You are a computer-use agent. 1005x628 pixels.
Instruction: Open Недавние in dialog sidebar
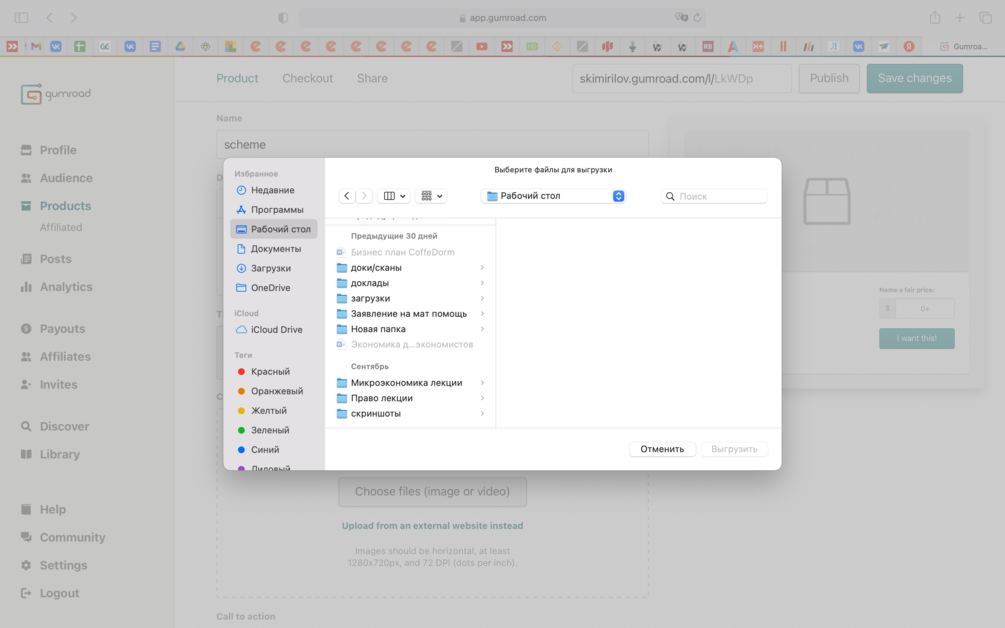(273, 190)
